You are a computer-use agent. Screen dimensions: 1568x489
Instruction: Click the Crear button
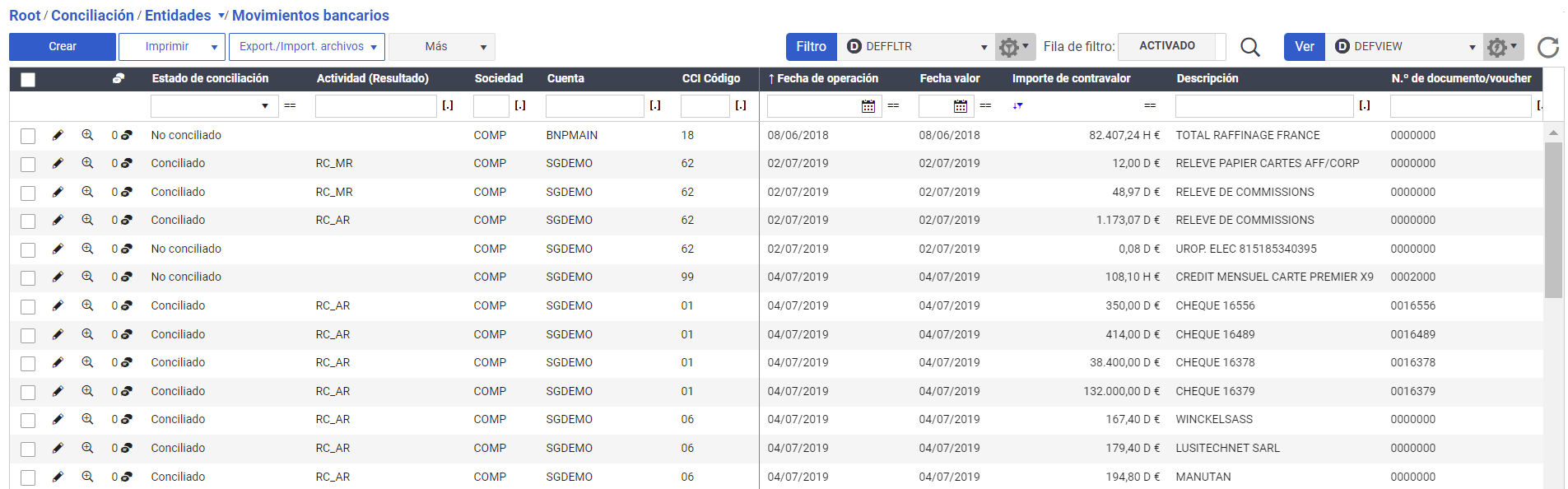click(63, 47)
